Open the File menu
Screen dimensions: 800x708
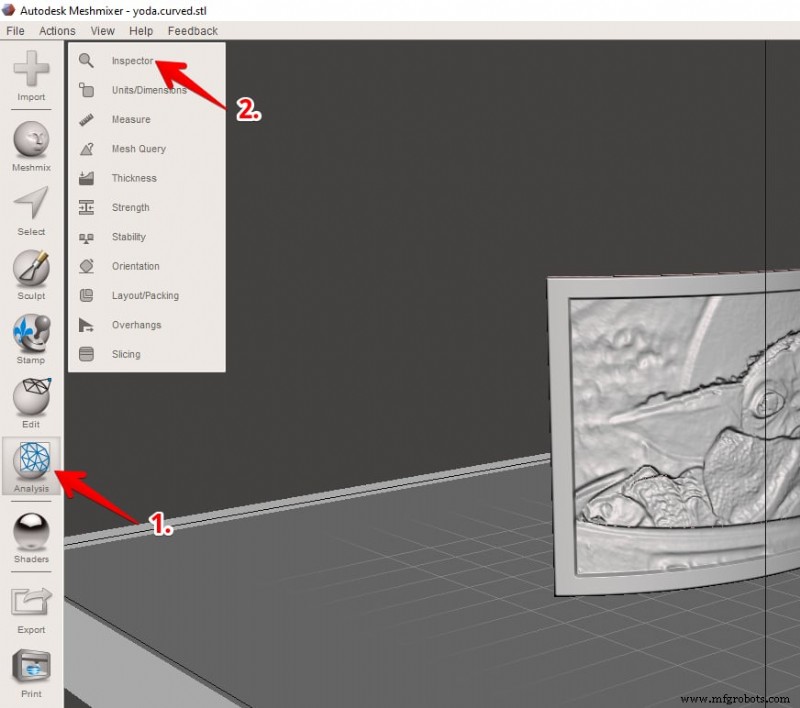tap(15, 31)
